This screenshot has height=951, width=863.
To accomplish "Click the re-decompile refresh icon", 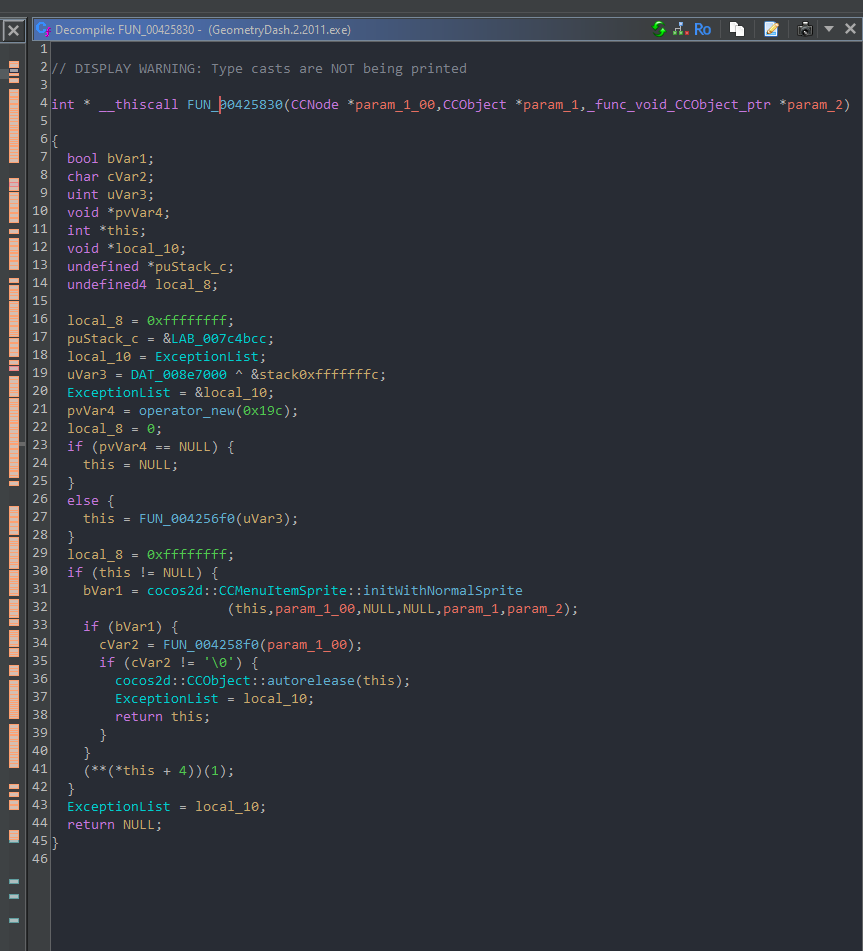I will (659, 29).
